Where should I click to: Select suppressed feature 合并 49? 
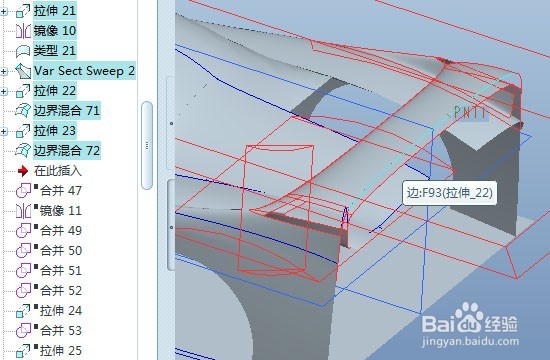(61, 231)
